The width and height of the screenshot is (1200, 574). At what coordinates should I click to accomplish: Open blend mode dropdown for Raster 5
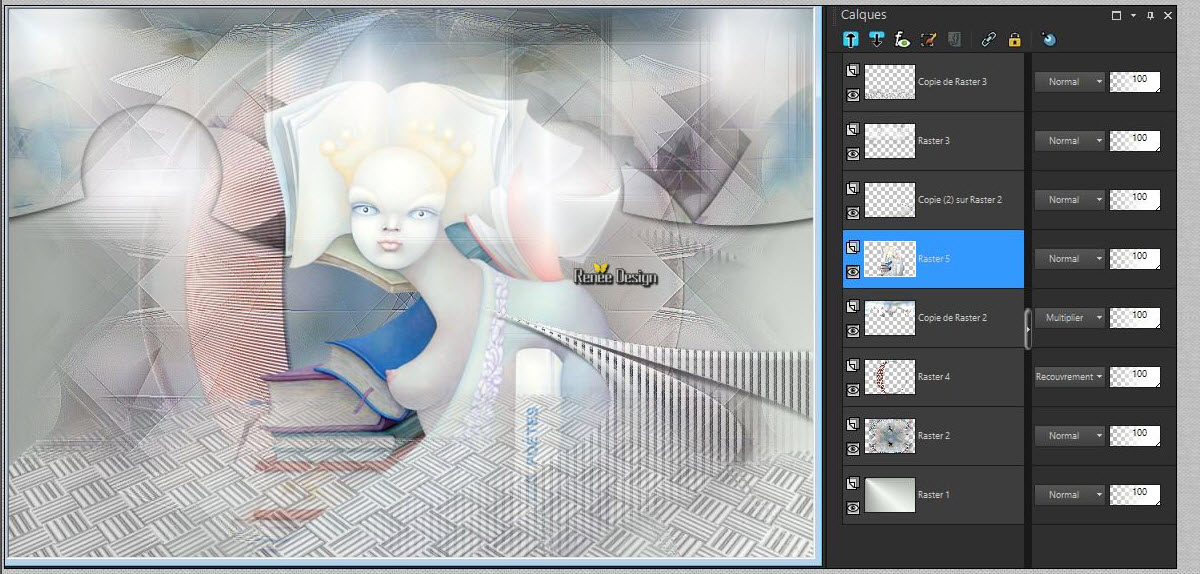(1069, 259)
